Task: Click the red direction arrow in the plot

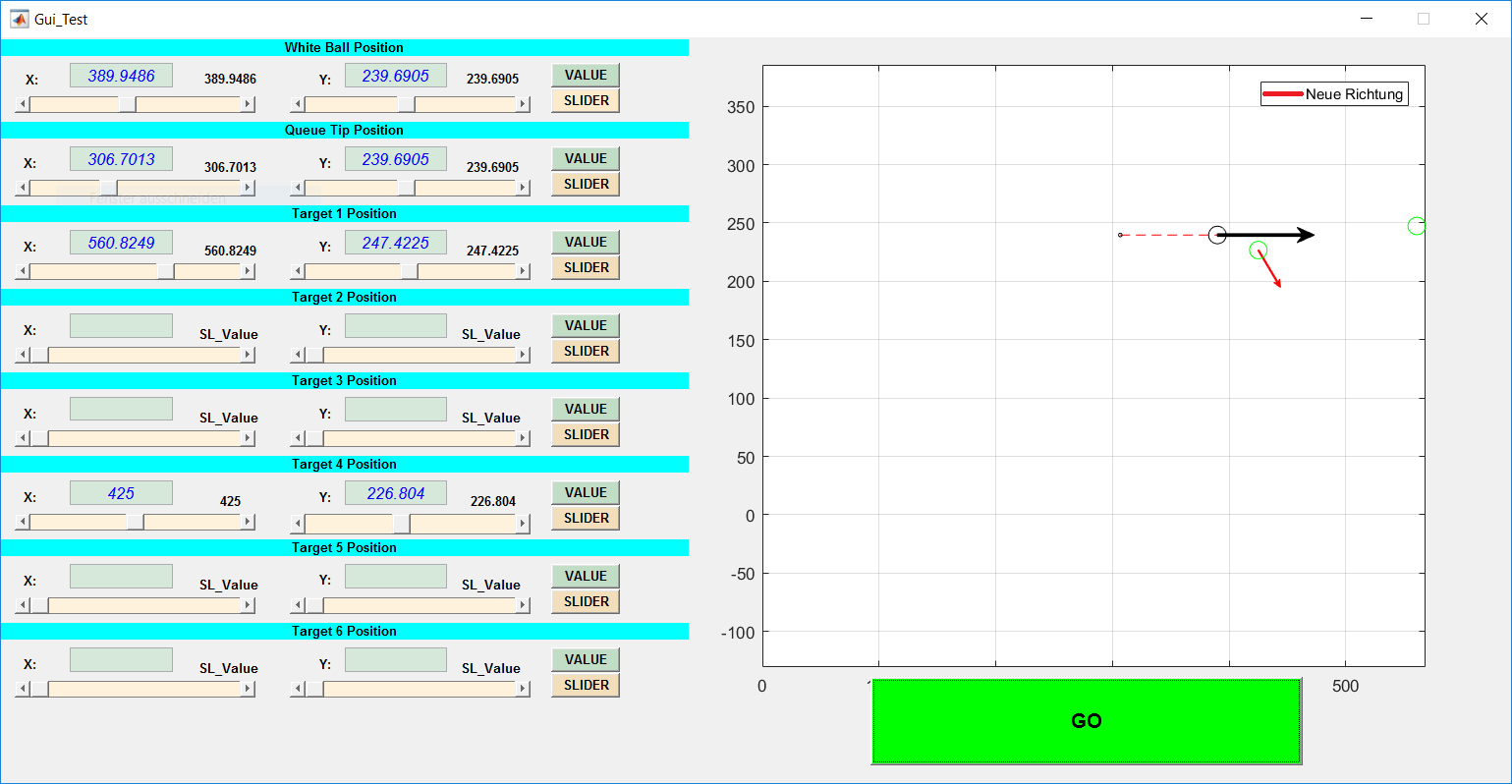Action: click(1269, 270)
